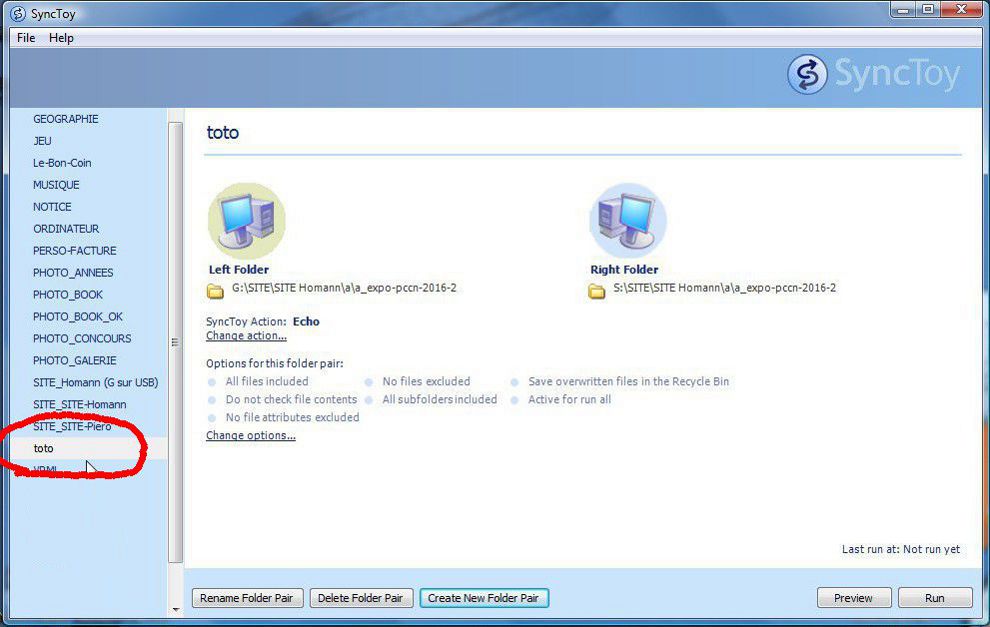Open the Change options link
This screenshot has height=627, width=990.
pos(251,436)
